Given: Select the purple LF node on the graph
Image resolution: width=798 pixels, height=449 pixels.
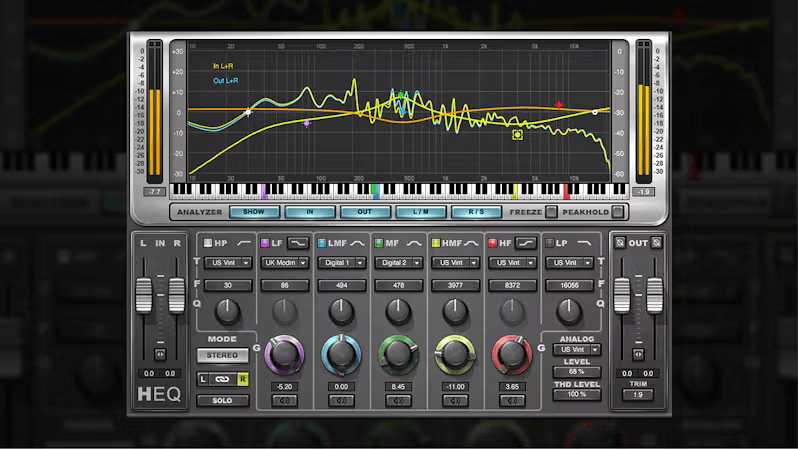Looking at the screenshot, I should point(307,123).
